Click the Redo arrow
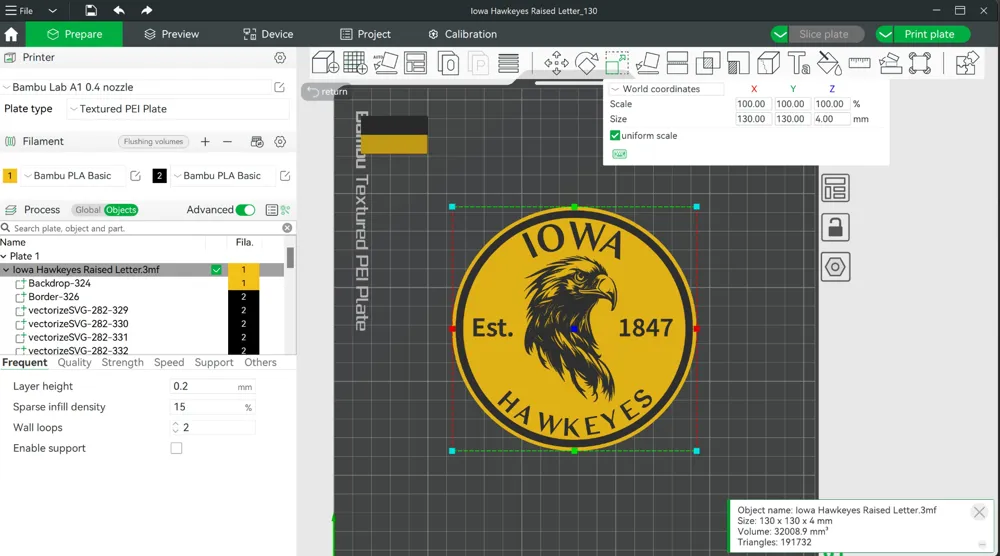This screenshot has height=556, width=1000. pos(147,10)
